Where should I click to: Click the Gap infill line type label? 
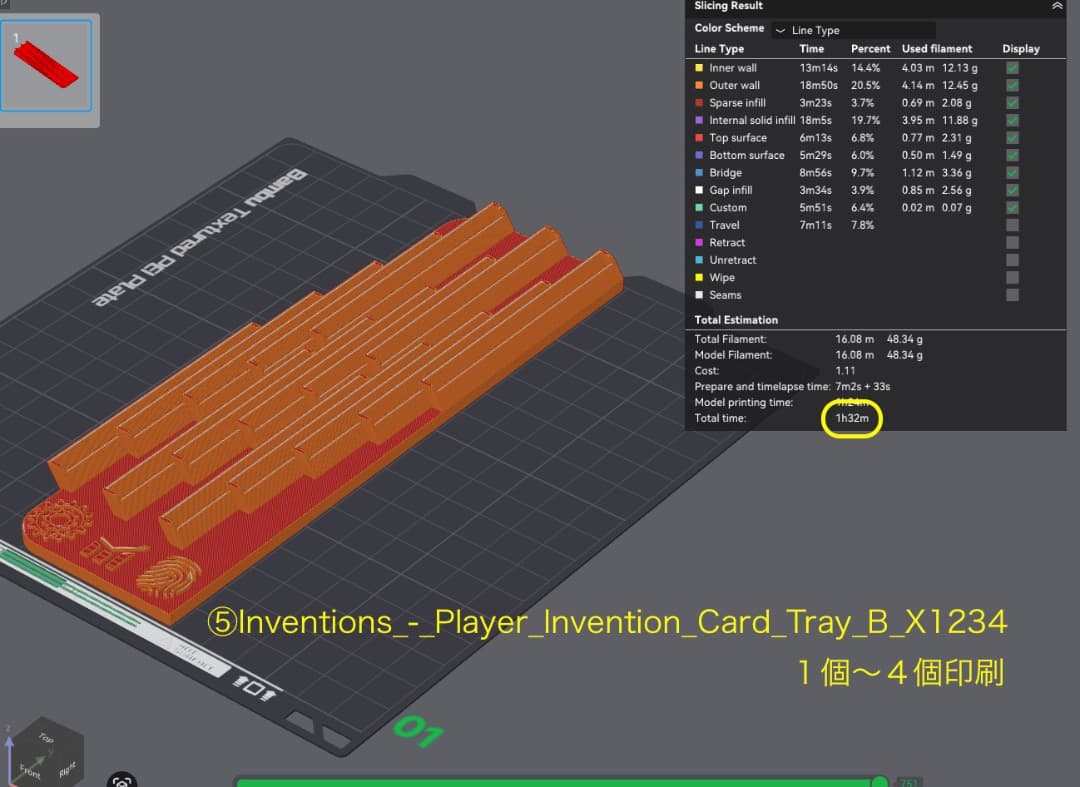pyautogui.click(x=730, y=190)
